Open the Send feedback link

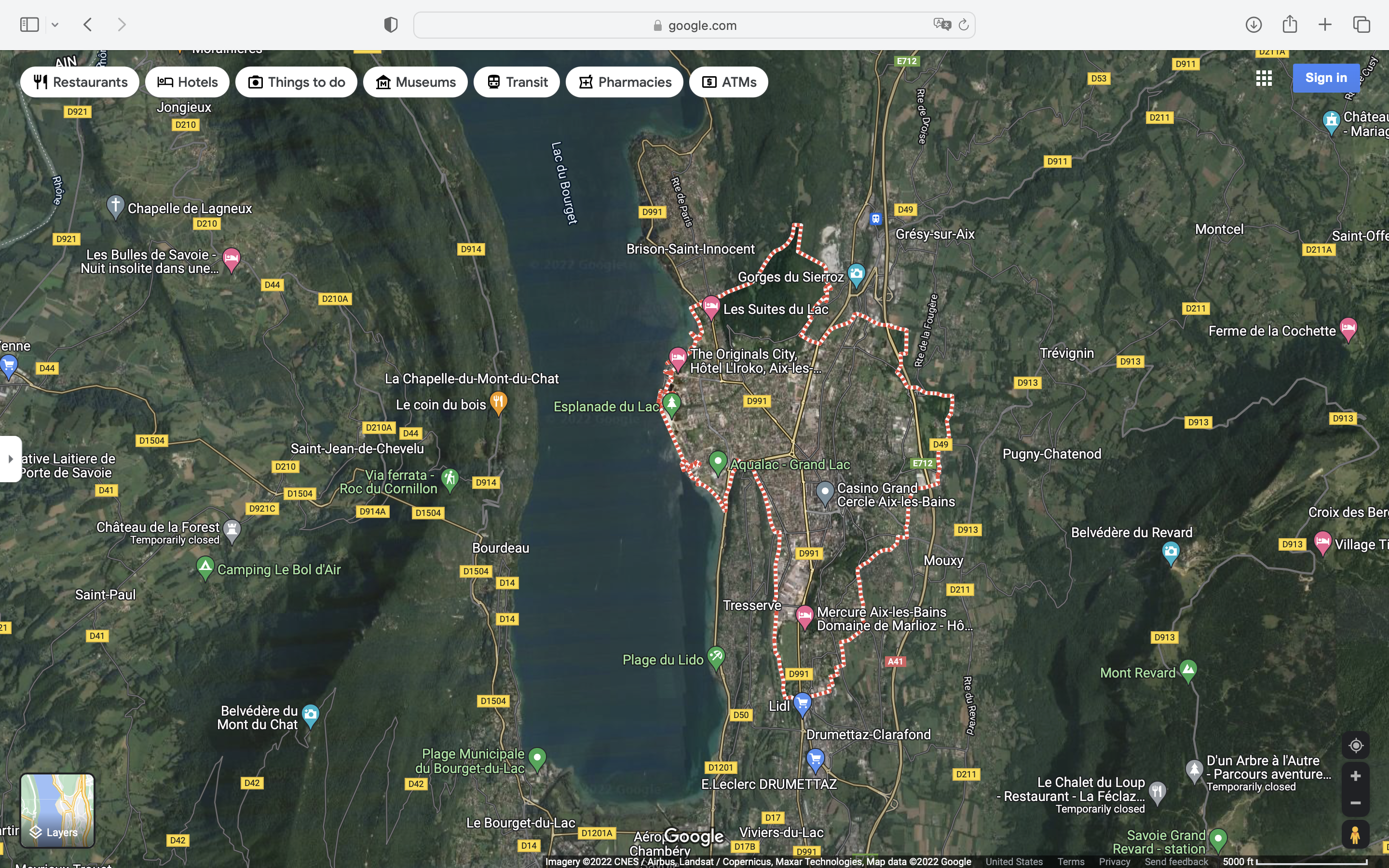pos(1176,862)
